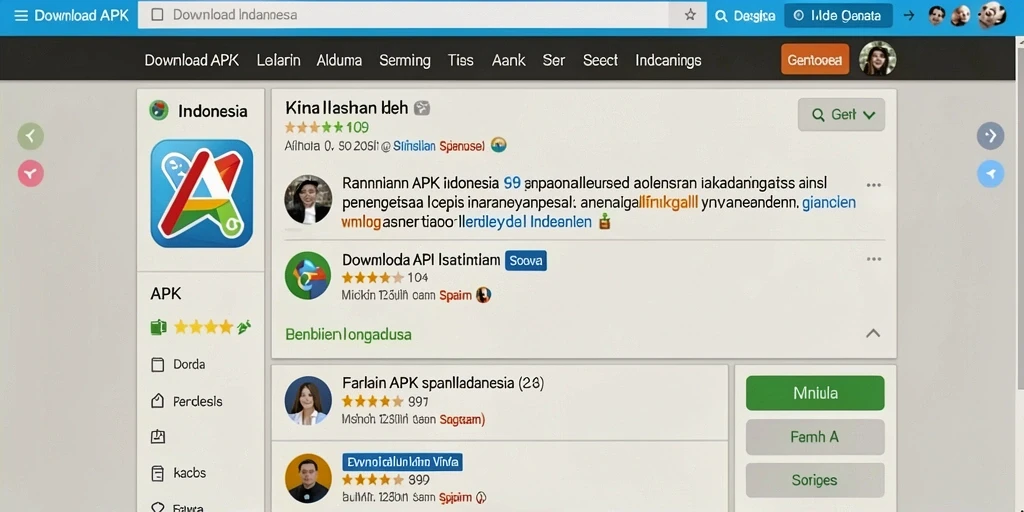Screen dimensions: 1024x512
Task: Click the purple right-arrow circle button
Action: (x=990, y=136)
